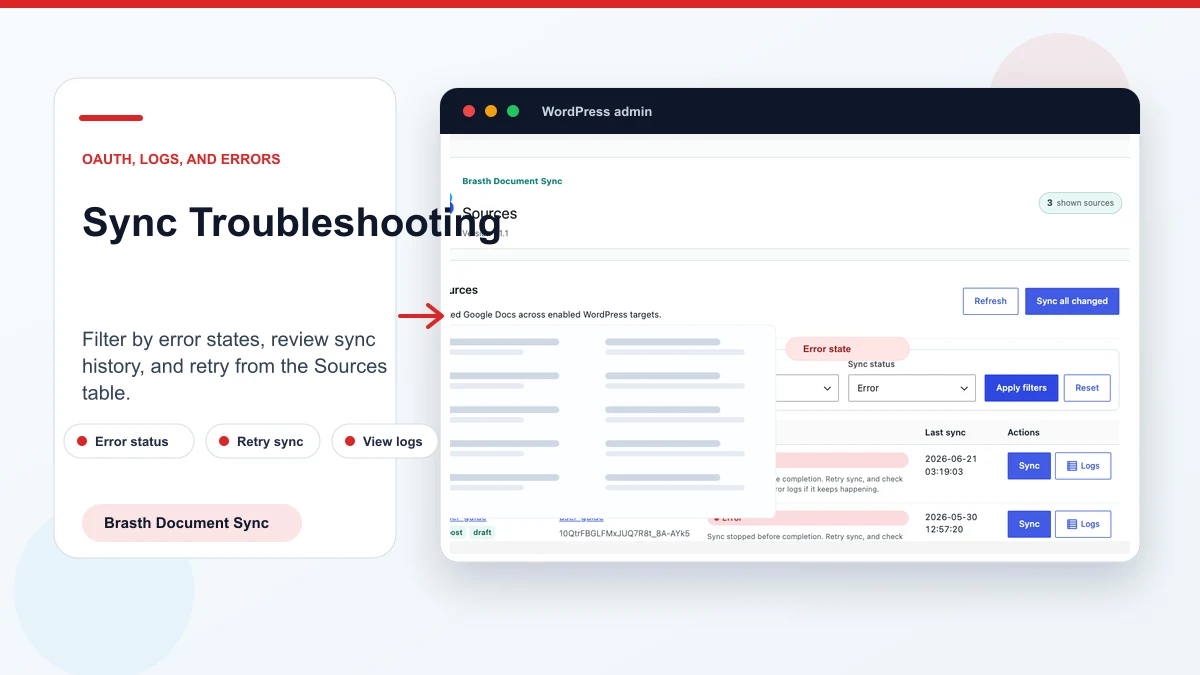1200x675 pixels.
Task: Click the Actions column header
Action: point(1023,433)
